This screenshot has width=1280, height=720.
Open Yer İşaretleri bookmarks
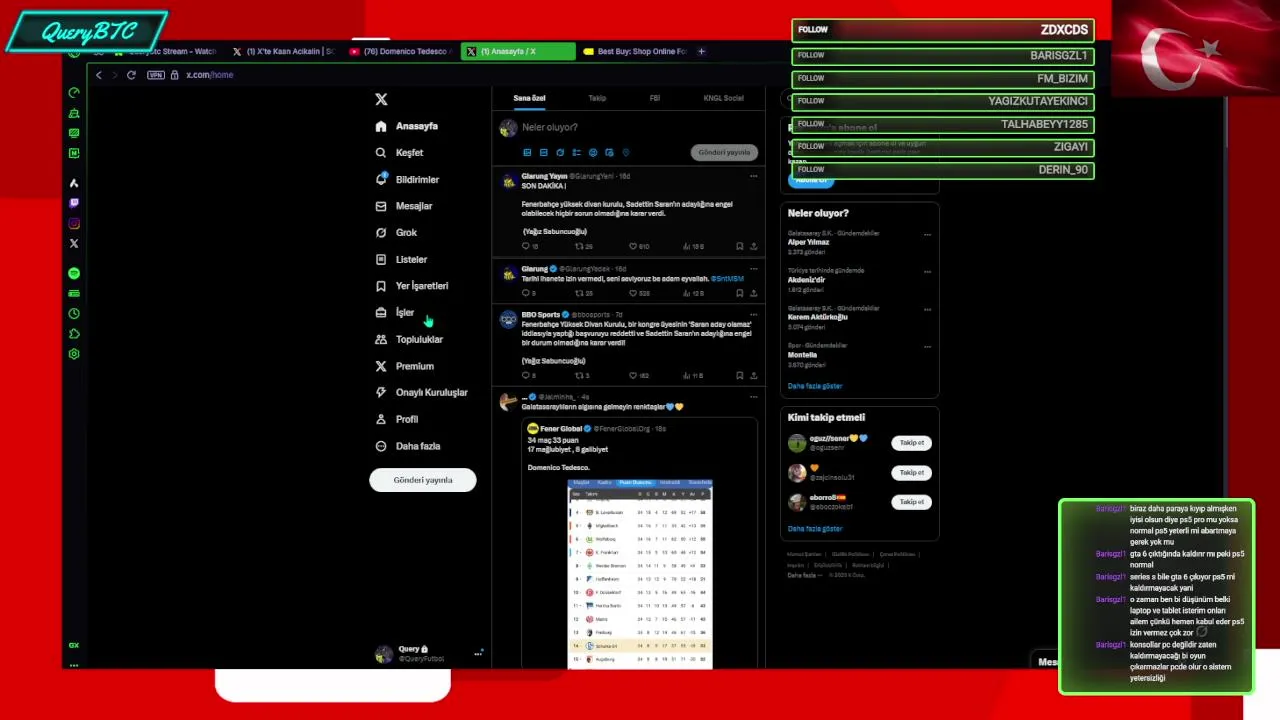tap(412, 286)
